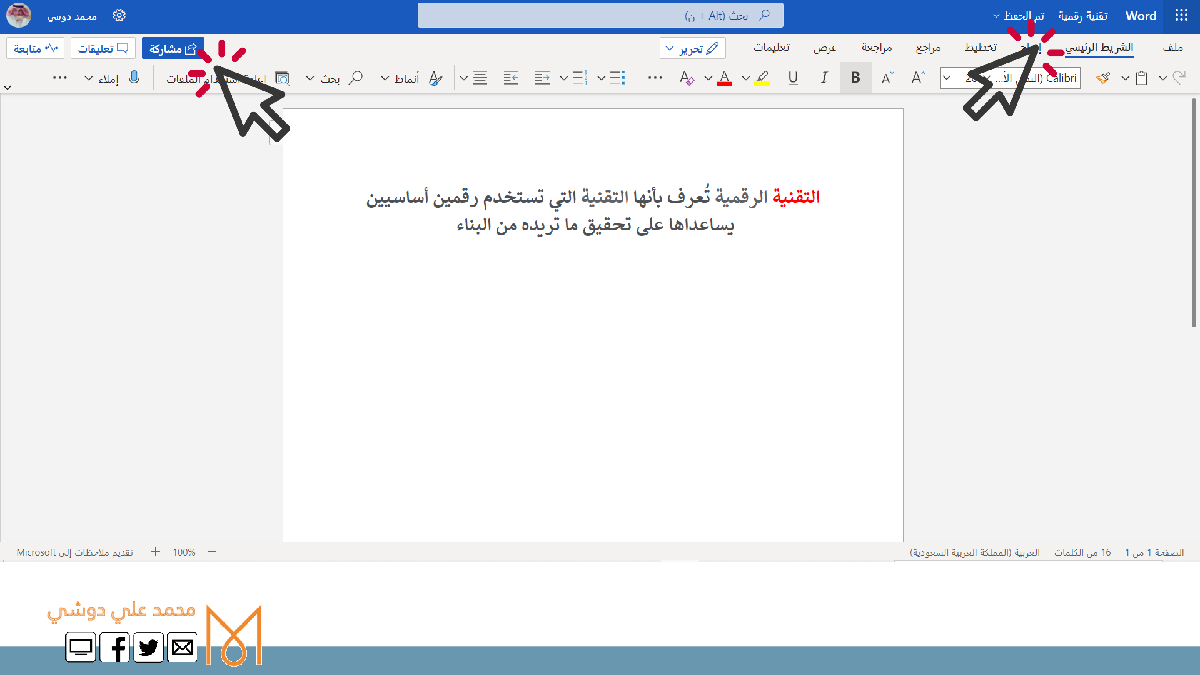Image resolution: width=1200 pixels, height=675 pixels.
Task: Toggle bold formatting in the ribbon
Action: (x=855, y=78)
